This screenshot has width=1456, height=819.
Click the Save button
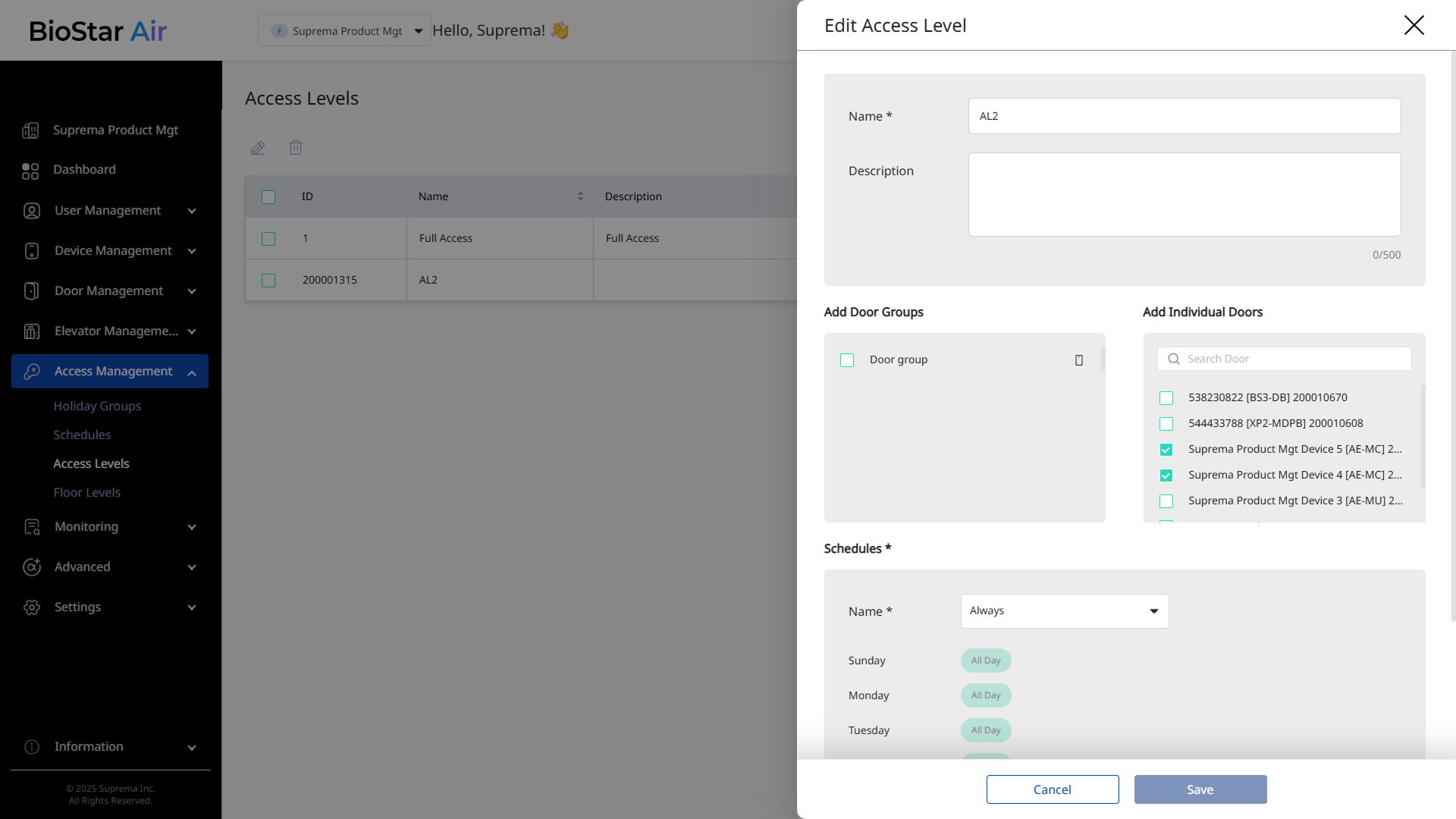[1200, 789]
